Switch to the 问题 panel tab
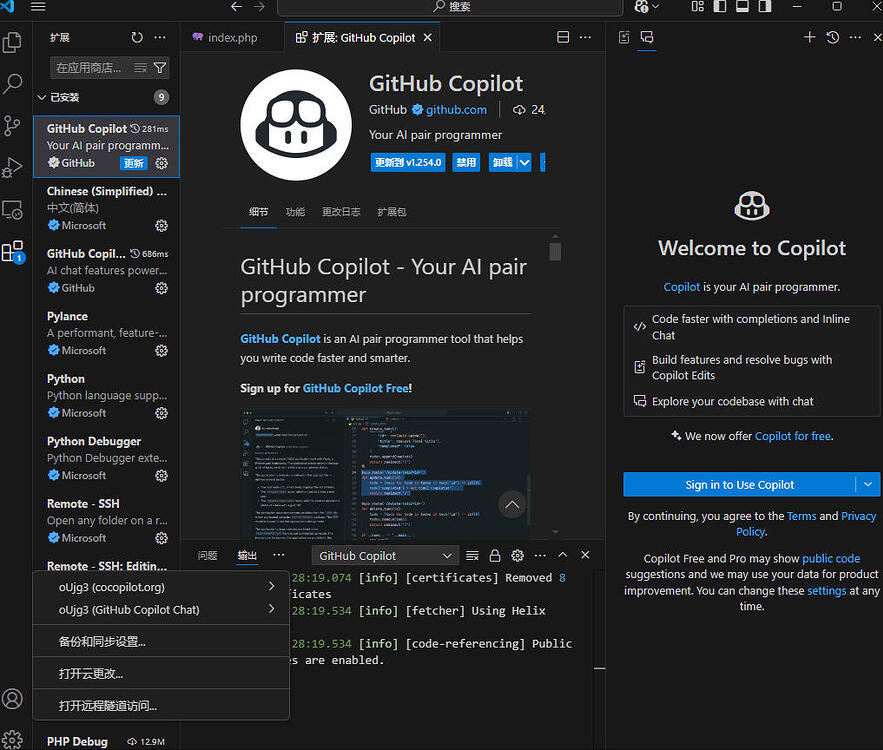 (207, 556)
